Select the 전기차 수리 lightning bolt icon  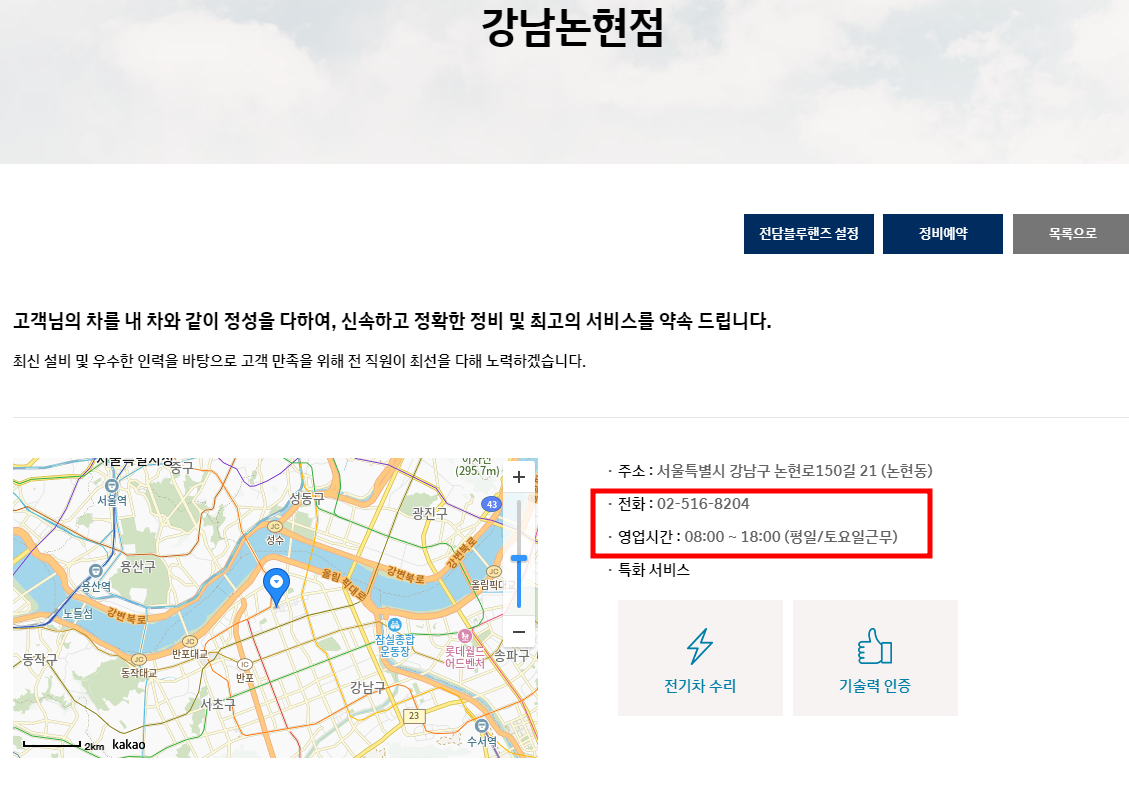700,646
